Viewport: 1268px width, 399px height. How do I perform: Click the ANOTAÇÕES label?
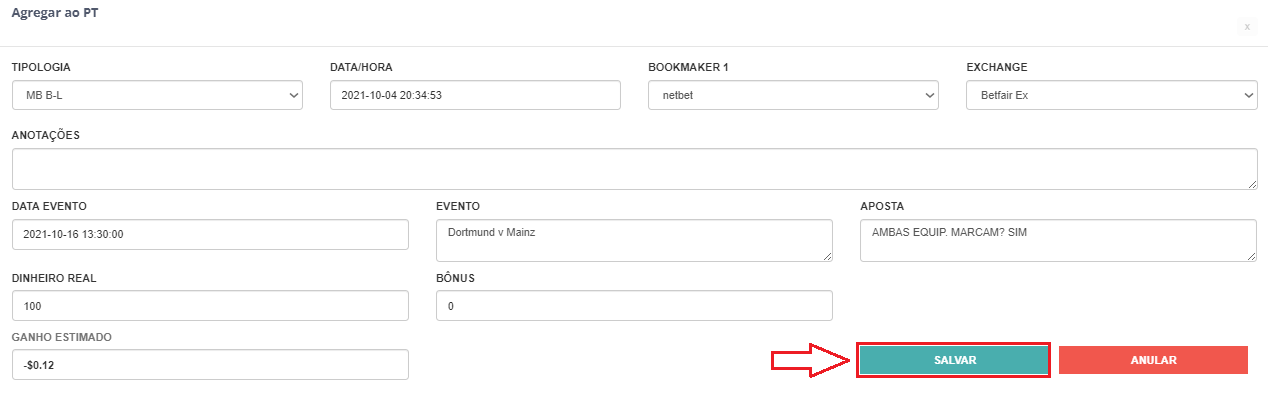(x=46, y=135)
